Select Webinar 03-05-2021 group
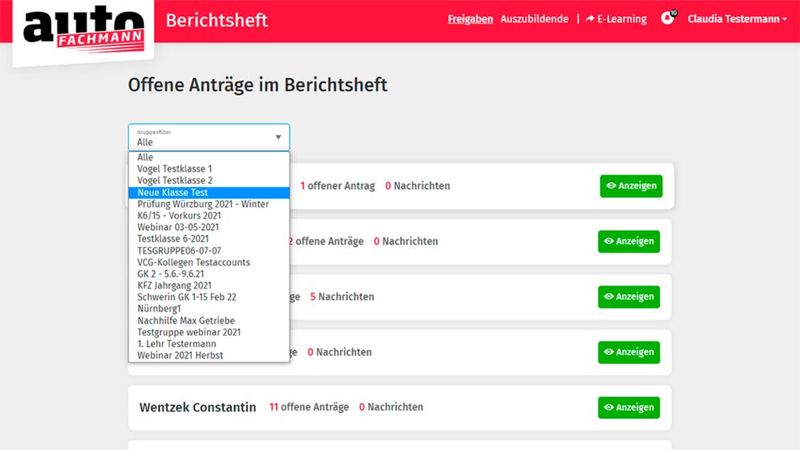 [209, 228]
